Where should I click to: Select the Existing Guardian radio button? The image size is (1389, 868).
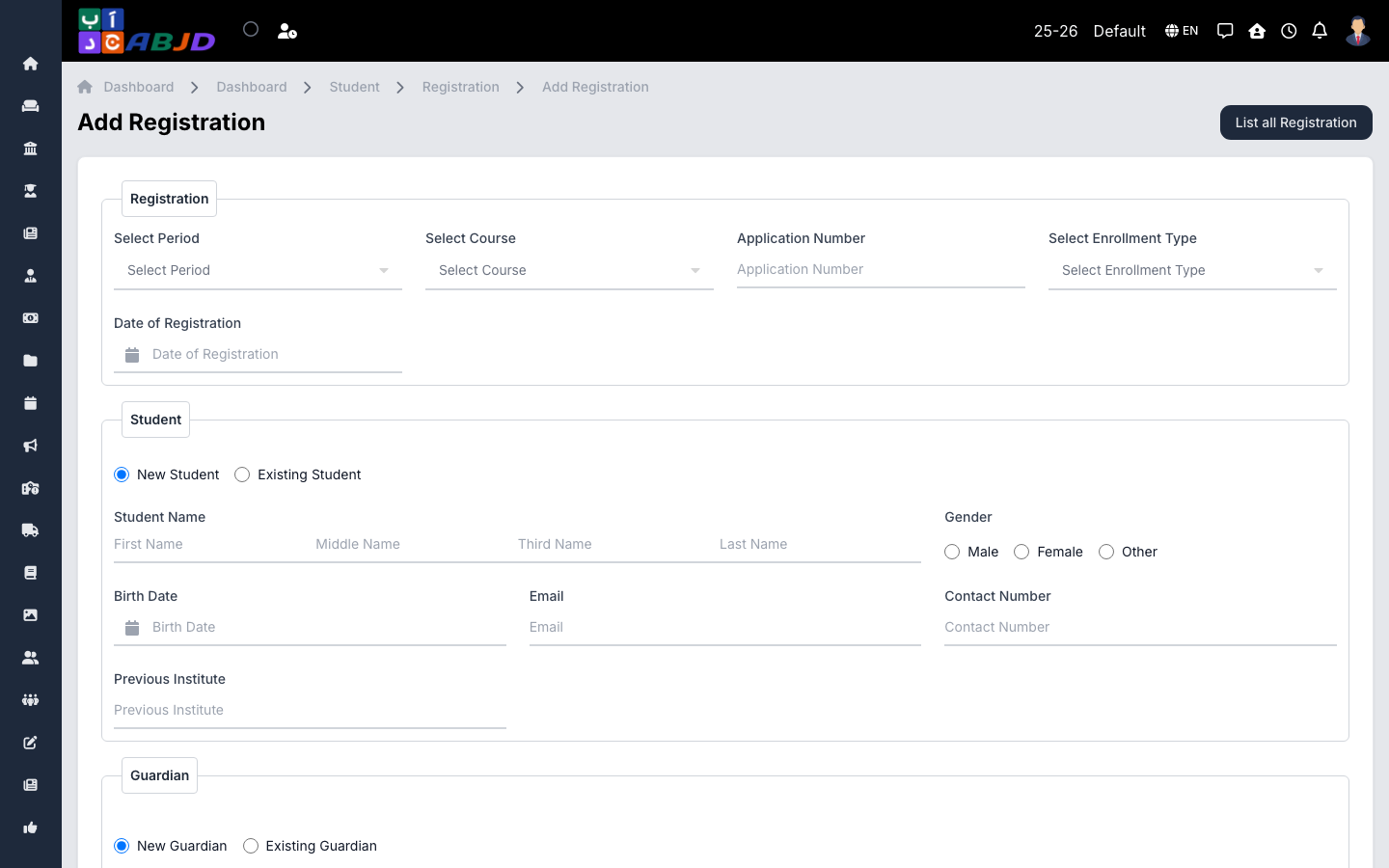(251, 846)
